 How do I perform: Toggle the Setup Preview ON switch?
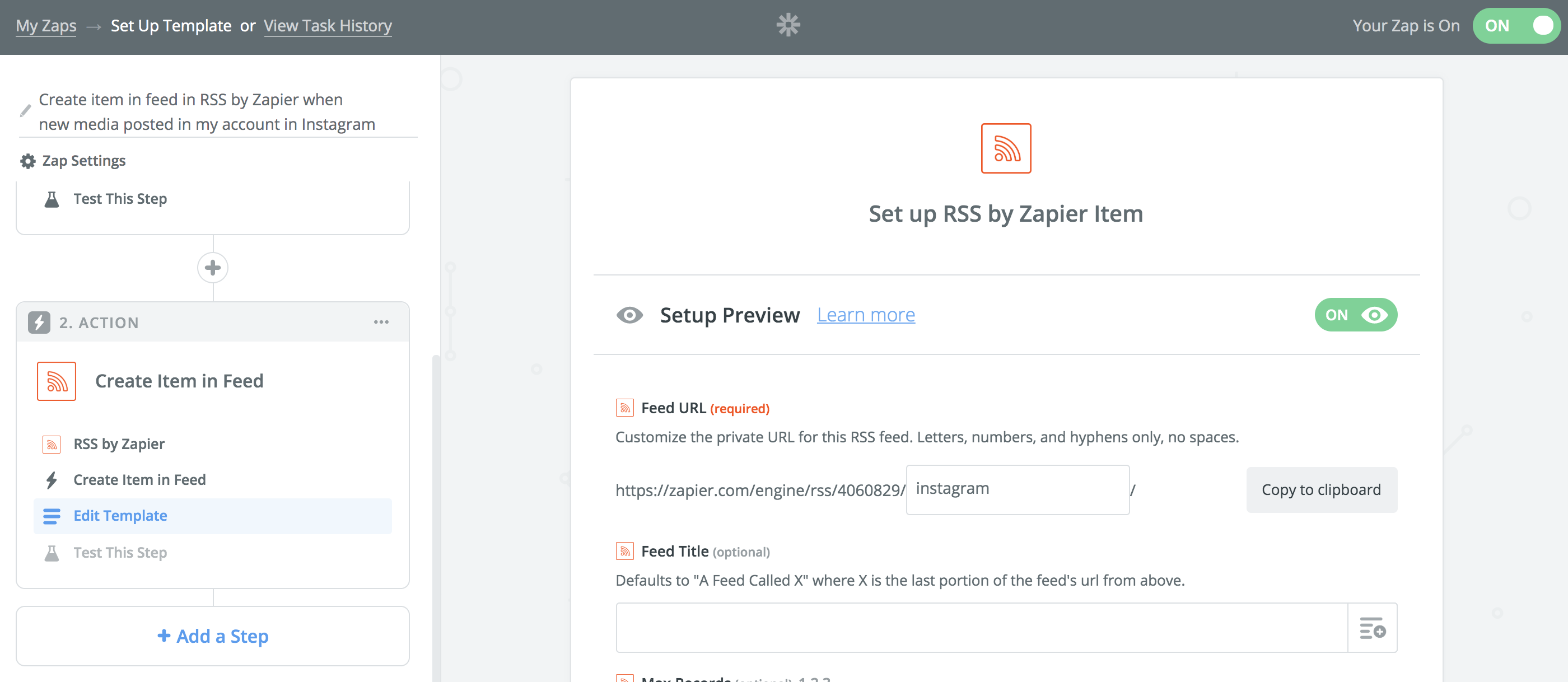[x=1355, y=315]
